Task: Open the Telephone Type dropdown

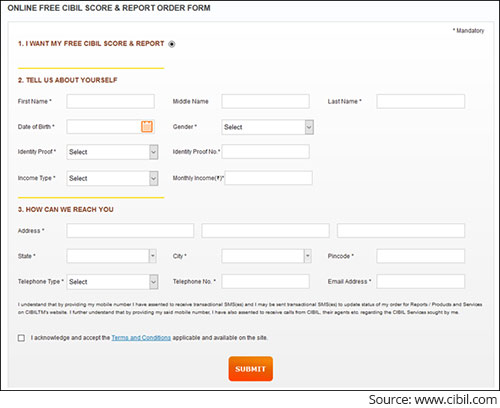Action: point(112,282)
